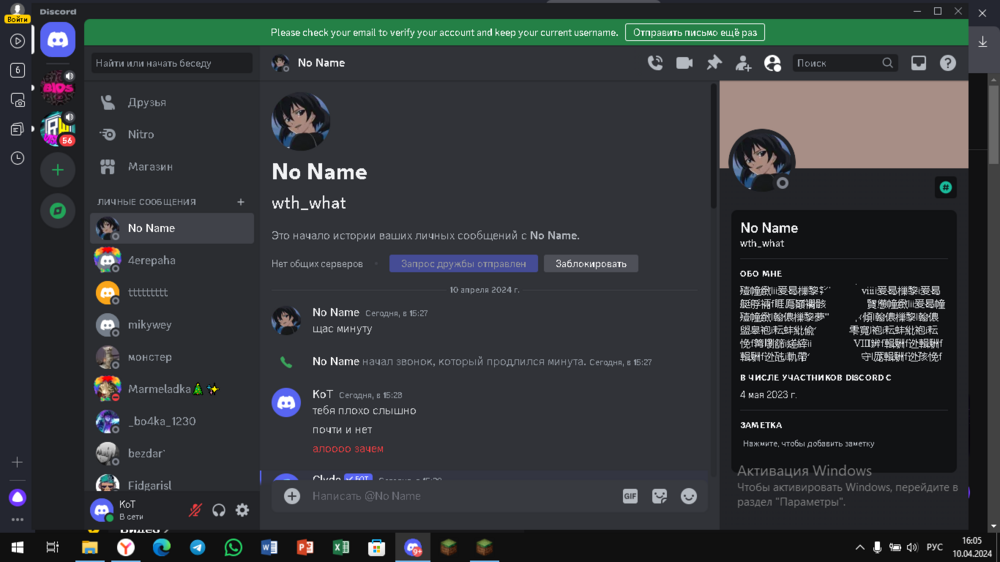The width and height of the screenshot is (1000, 562).
Task: Add friends to this DM
Action: (743, 63)
